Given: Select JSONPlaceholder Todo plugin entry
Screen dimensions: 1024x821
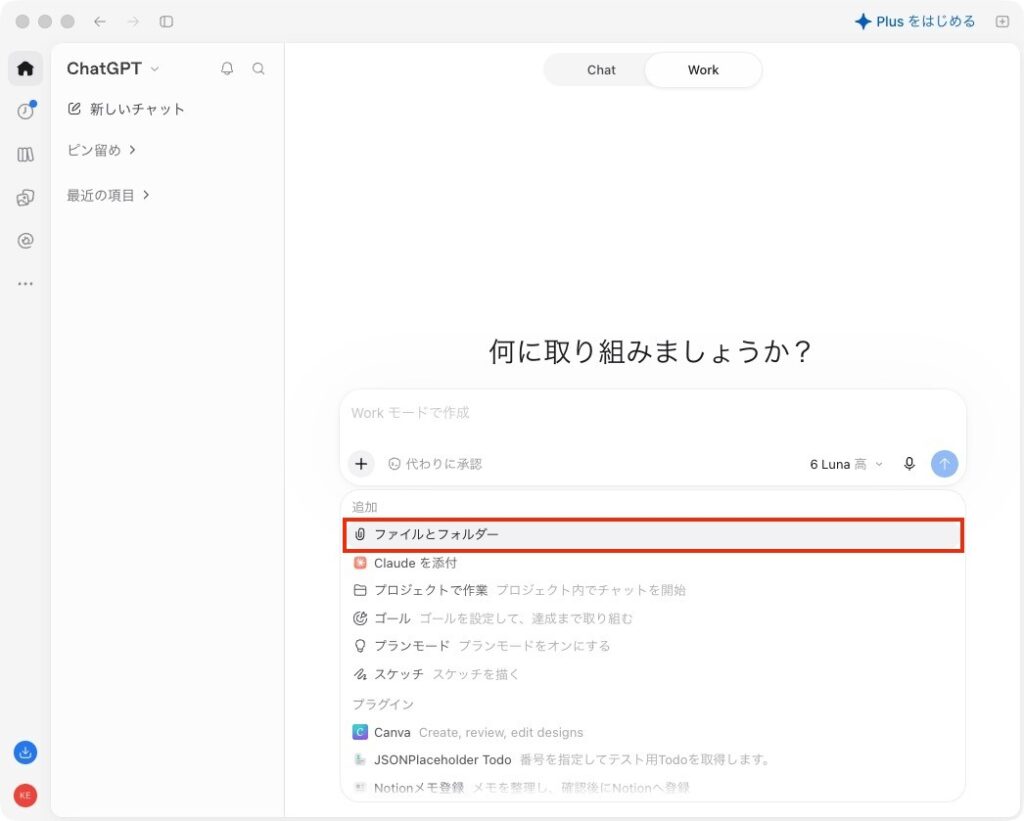Looking at the screenshot, I should click(653, 760).
